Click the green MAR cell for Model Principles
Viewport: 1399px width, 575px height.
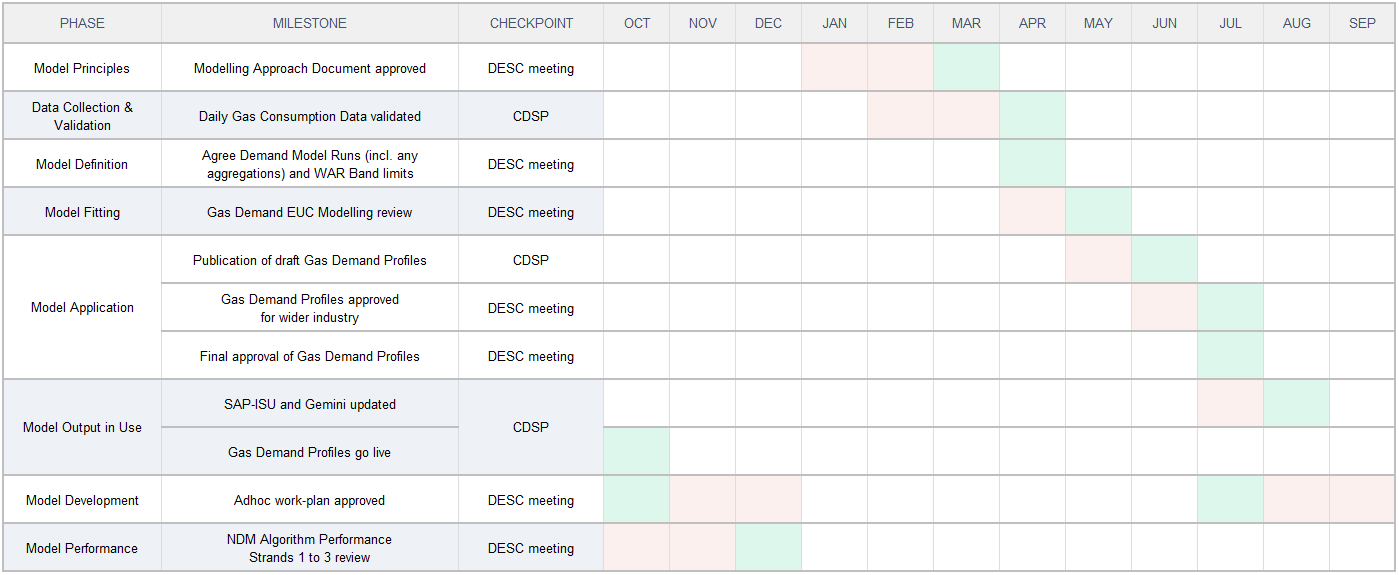[x=967, y=68]
